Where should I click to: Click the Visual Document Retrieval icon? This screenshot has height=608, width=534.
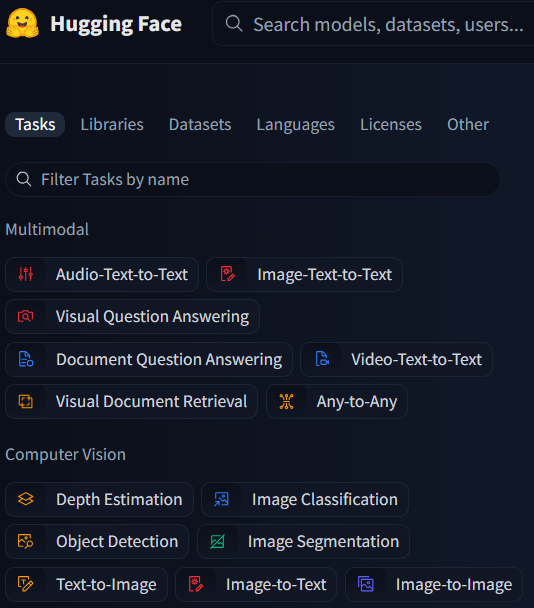[26, 401]
